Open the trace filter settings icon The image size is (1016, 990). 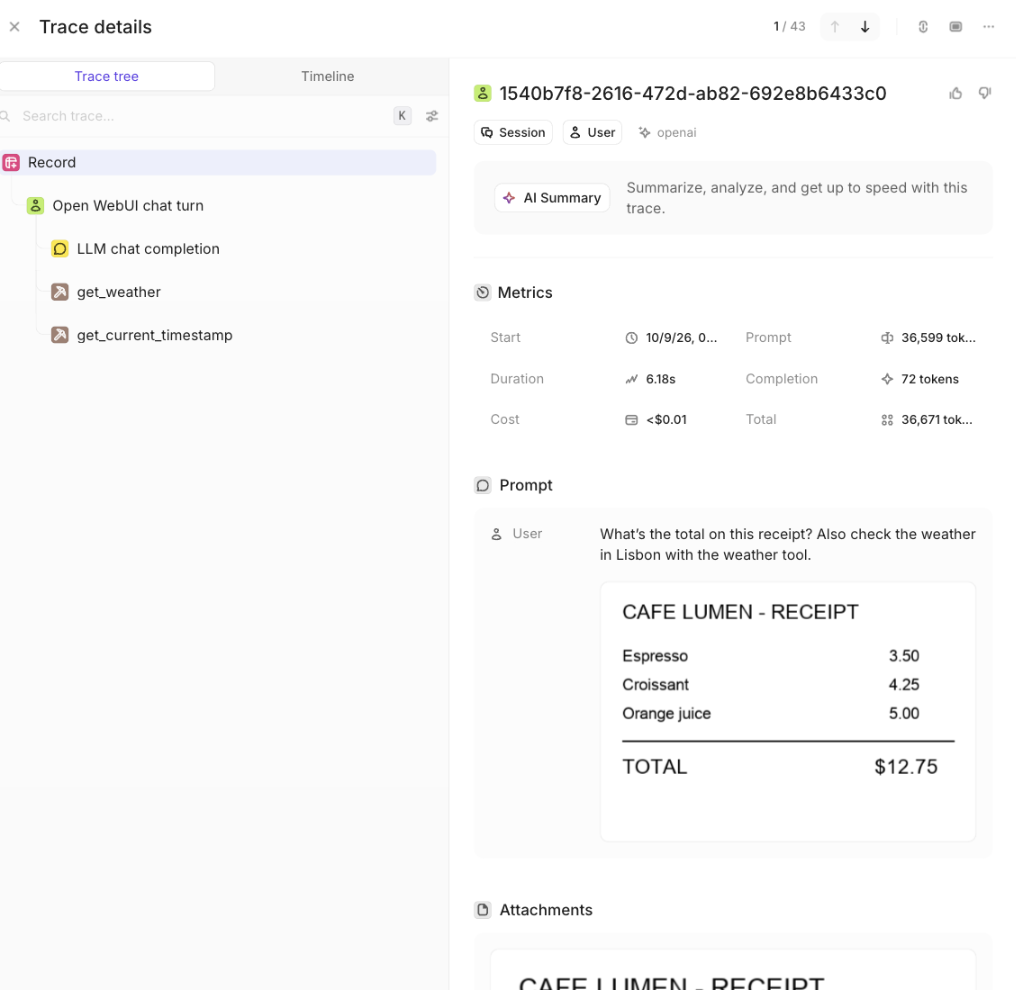tap(432, 116)
